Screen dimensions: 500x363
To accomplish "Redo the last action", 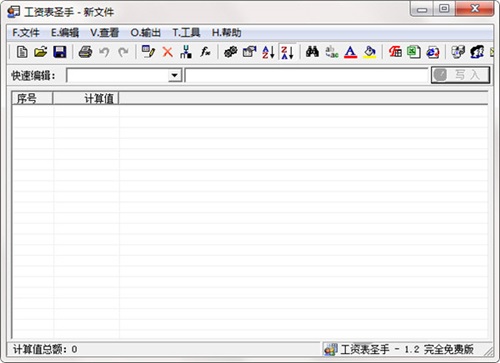I will coord(123,52).
